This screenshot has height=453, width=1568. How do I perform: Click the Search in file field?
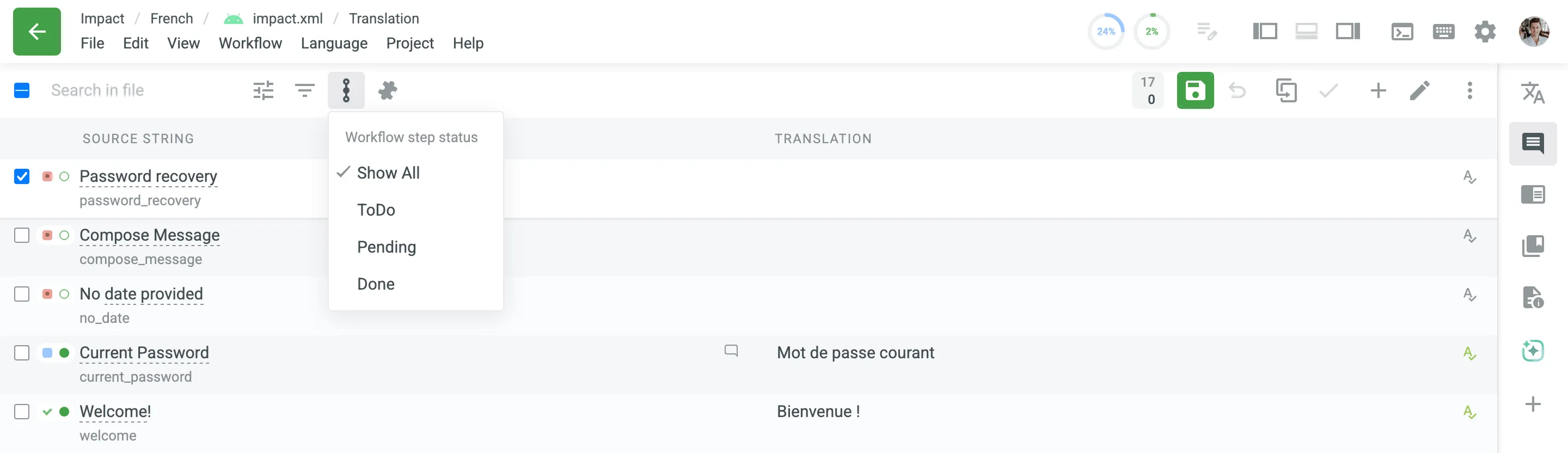(x=140, y=91)
